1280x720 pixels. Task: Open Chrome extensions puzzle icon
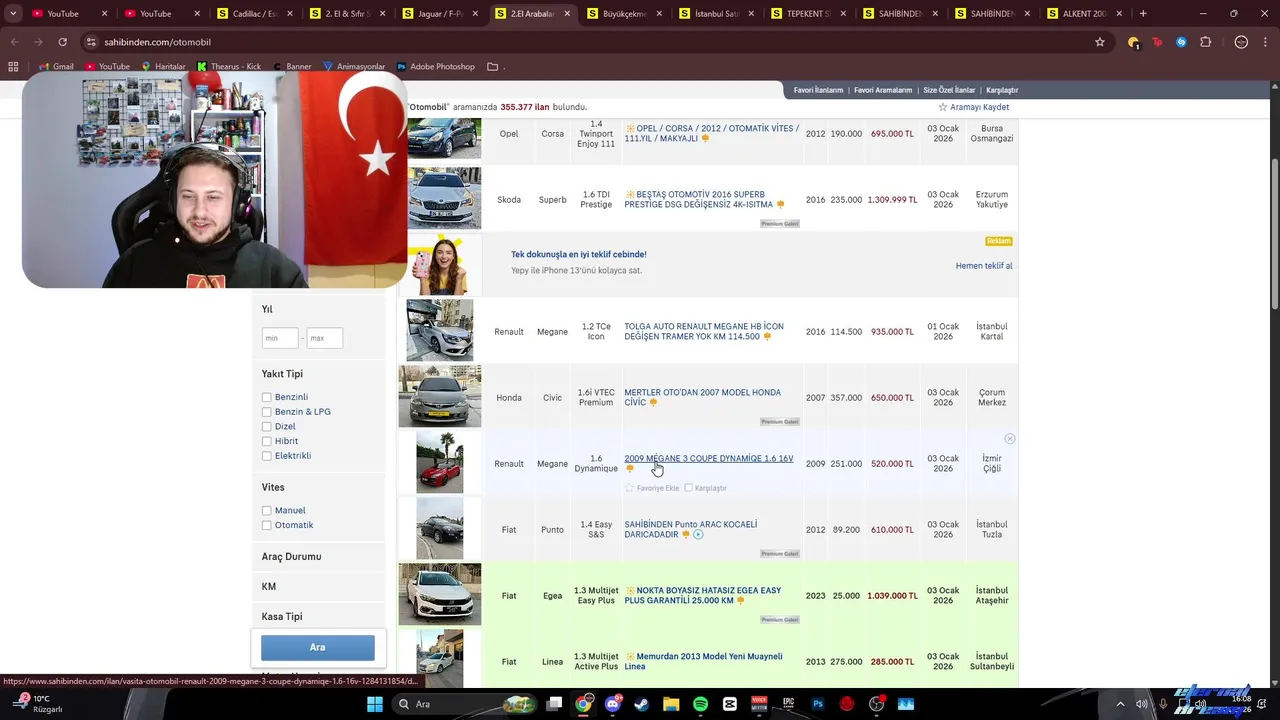1205,42
